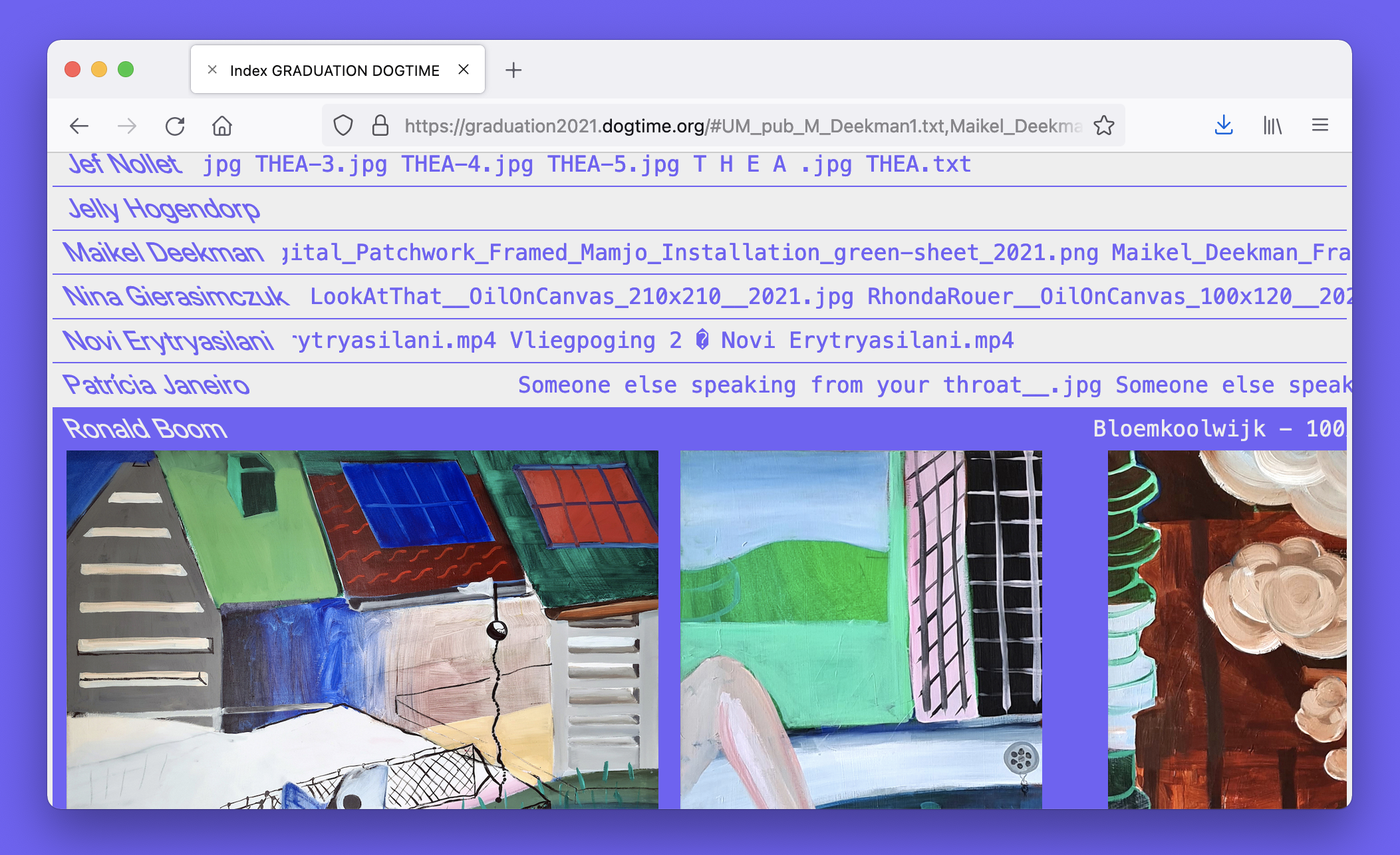The height and width of the screenshot is (855, 1400).
Task: Expand the Nina Gierasimczuk row
Action: 176,297
